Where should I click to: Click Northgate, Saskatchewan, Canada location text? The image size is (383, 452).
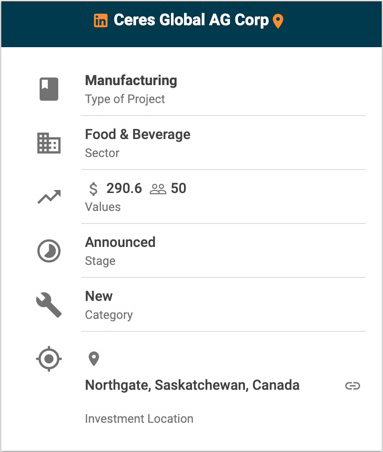tap(192, 385)
